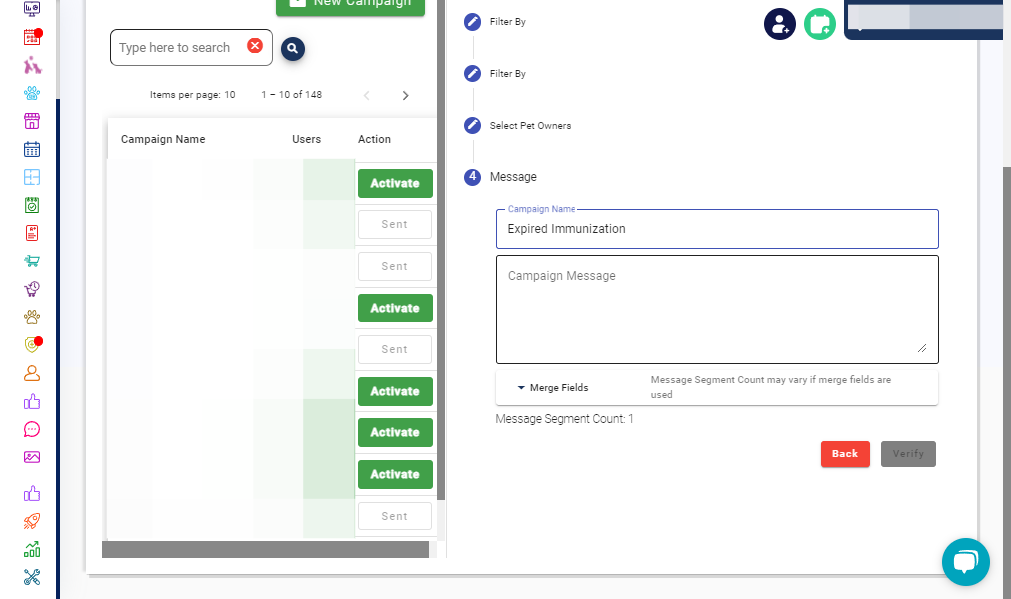Open the orange rocket sidebar icon

[32, 521]
